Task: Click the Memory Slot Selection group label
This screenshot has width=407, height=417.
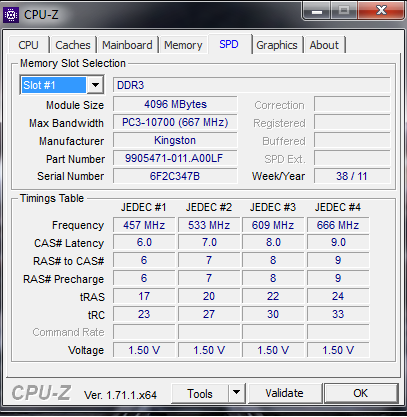Action: 73,63
